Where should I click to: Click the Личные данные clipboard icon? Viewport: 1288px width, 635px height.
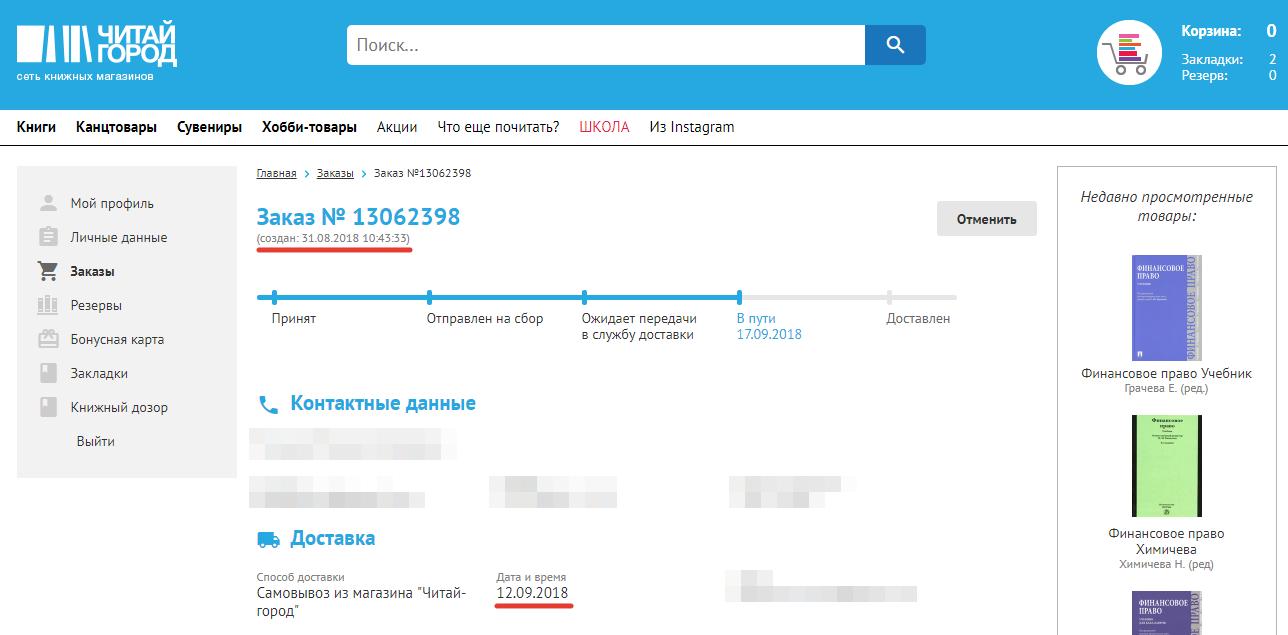[48, 237]
